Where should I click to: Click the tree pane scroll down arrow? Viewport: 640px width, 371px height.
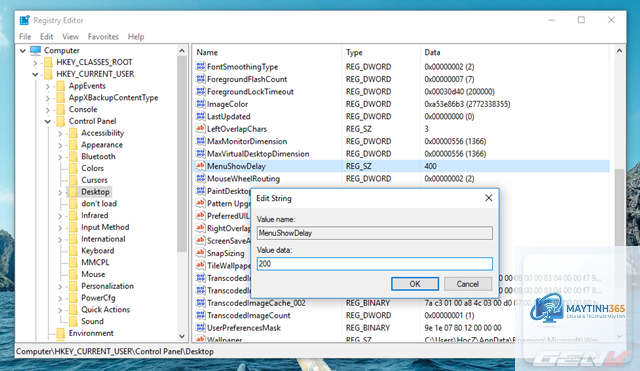pyautogui.click(x=182, y=336)
